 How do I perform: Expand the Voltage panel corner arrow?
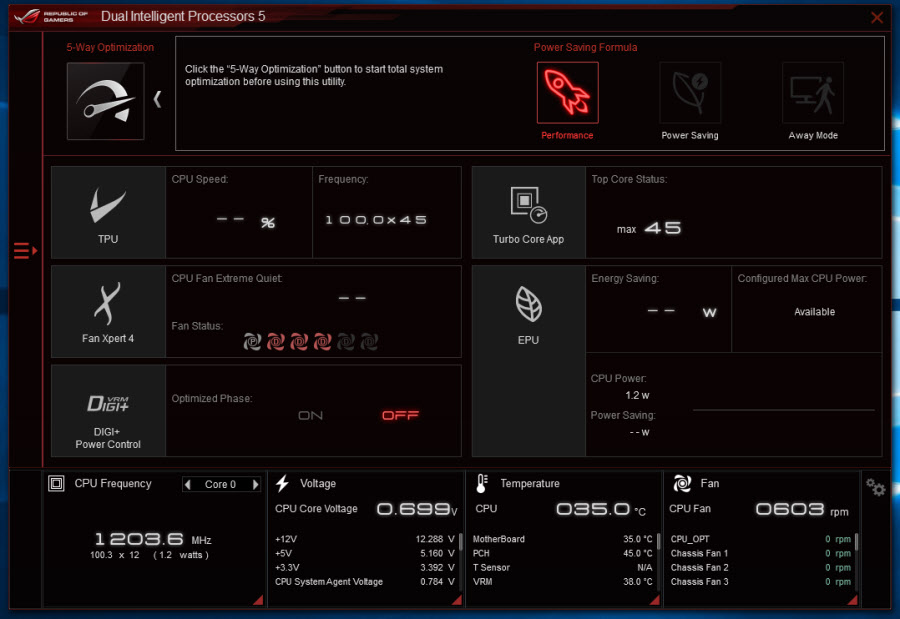[457, 600]
